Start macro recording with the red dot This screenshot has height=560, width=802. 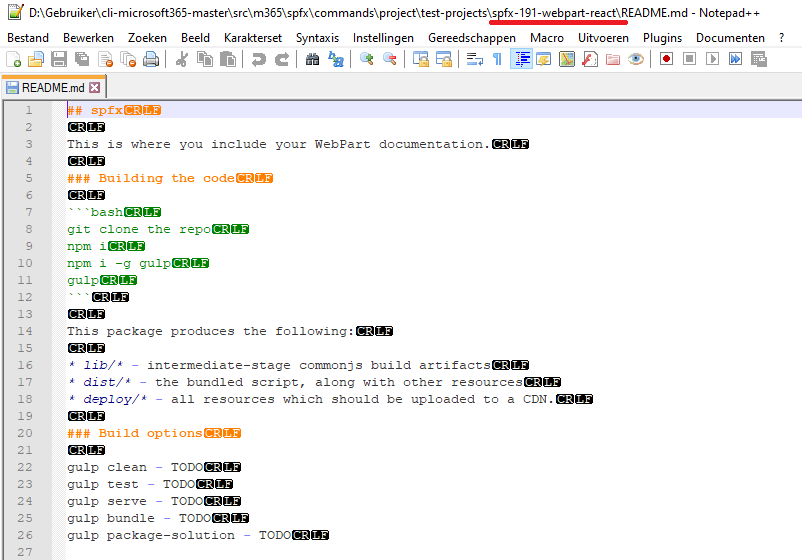tap(666, 59)
